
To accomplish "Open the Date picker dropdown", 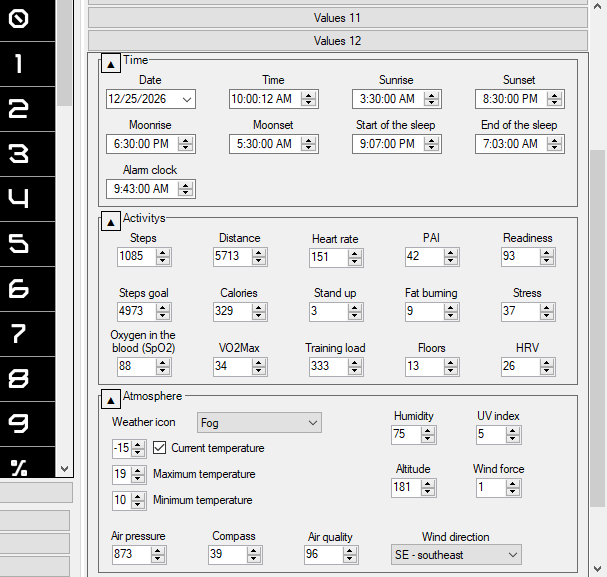I will tap(187, 99).
